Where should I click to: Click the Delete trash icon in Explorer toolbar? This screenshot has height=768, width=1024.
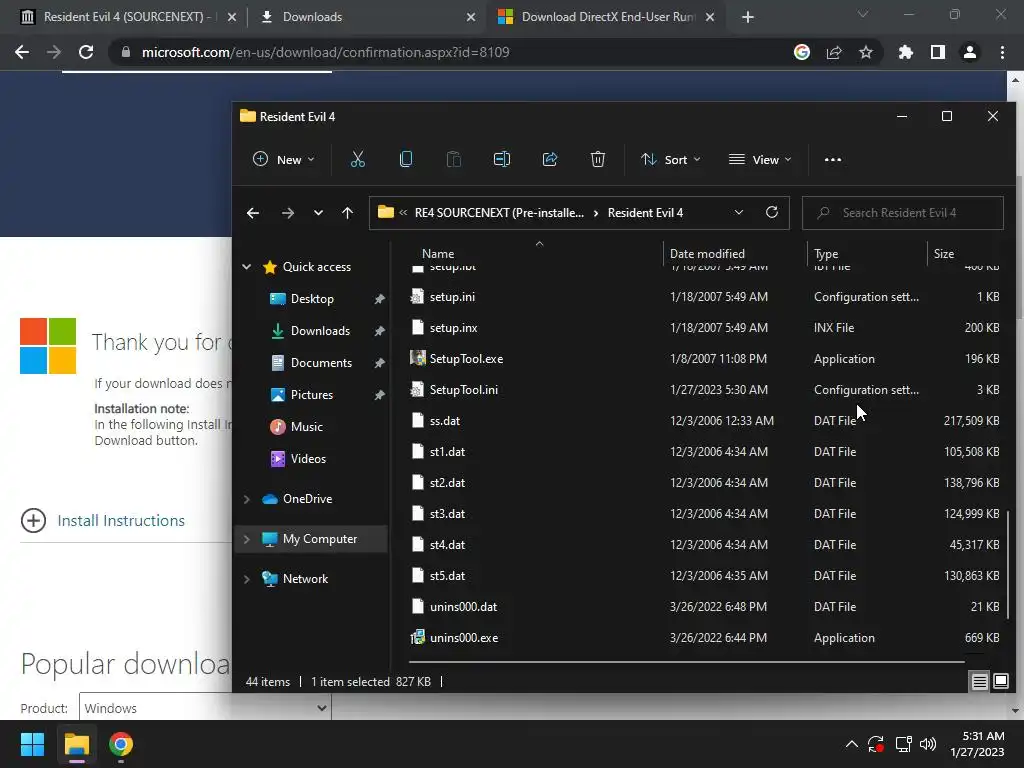598,159
